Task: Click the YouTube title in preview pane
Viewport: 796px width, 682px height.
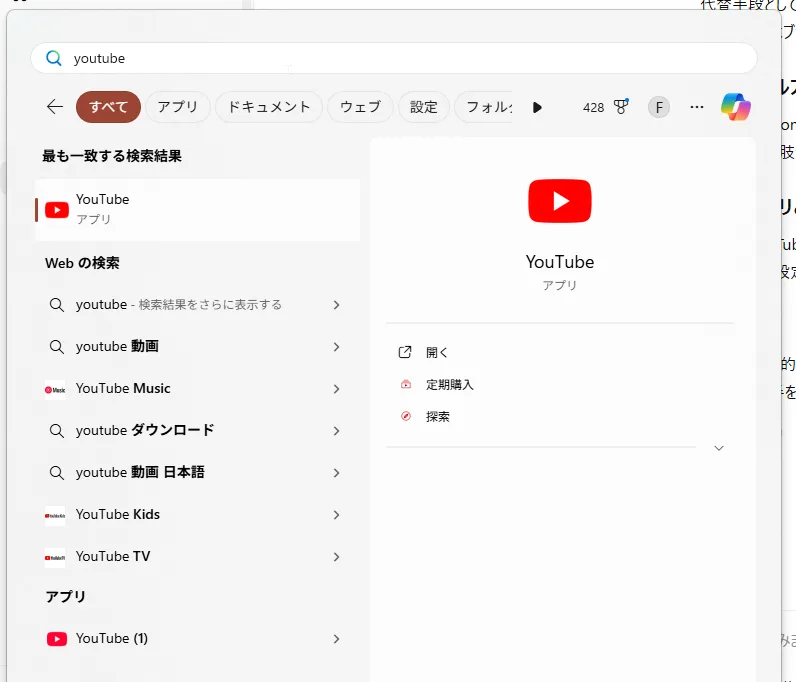Action: (x=560, y=262)
